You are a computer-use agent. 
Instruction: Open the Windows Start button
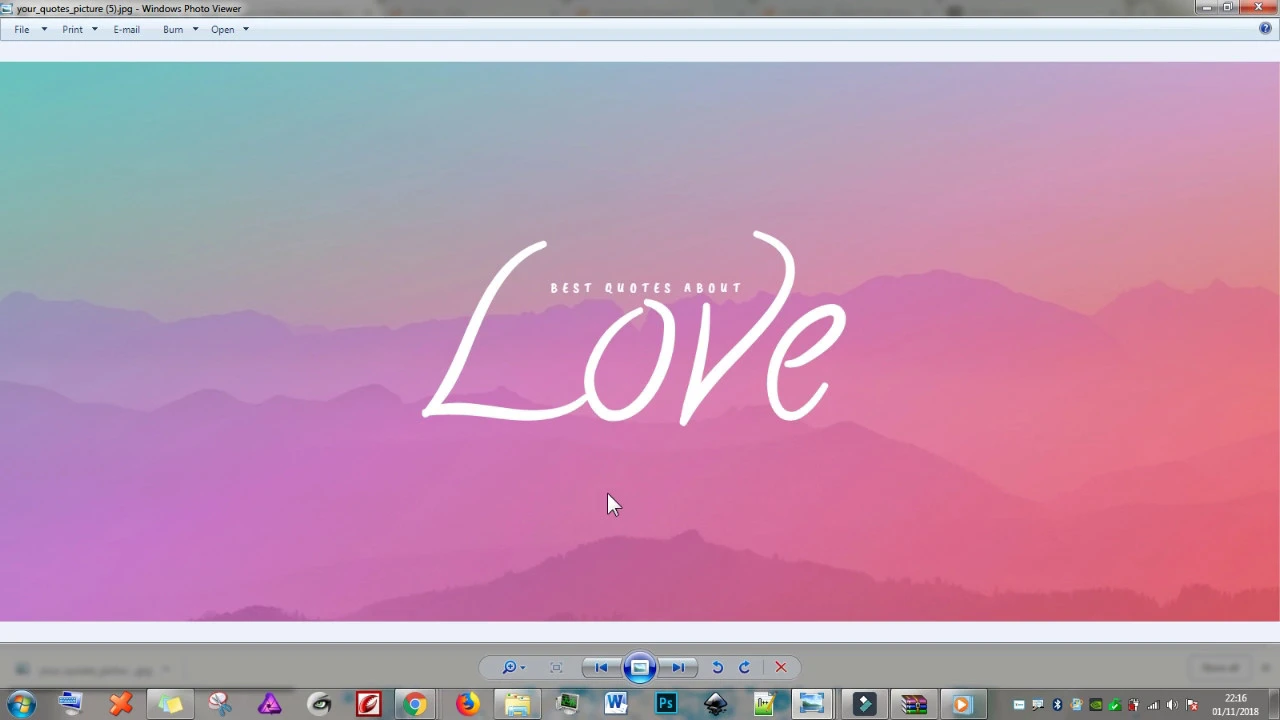pyautogui.click(x=21, y=705)
